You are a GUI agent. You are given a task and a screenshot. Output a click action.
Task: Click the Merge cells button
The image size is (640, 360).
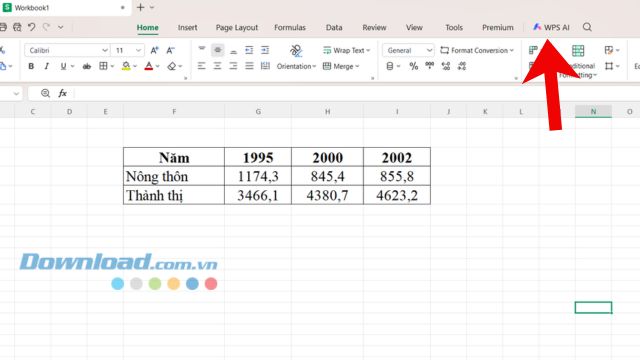point(341,66)
